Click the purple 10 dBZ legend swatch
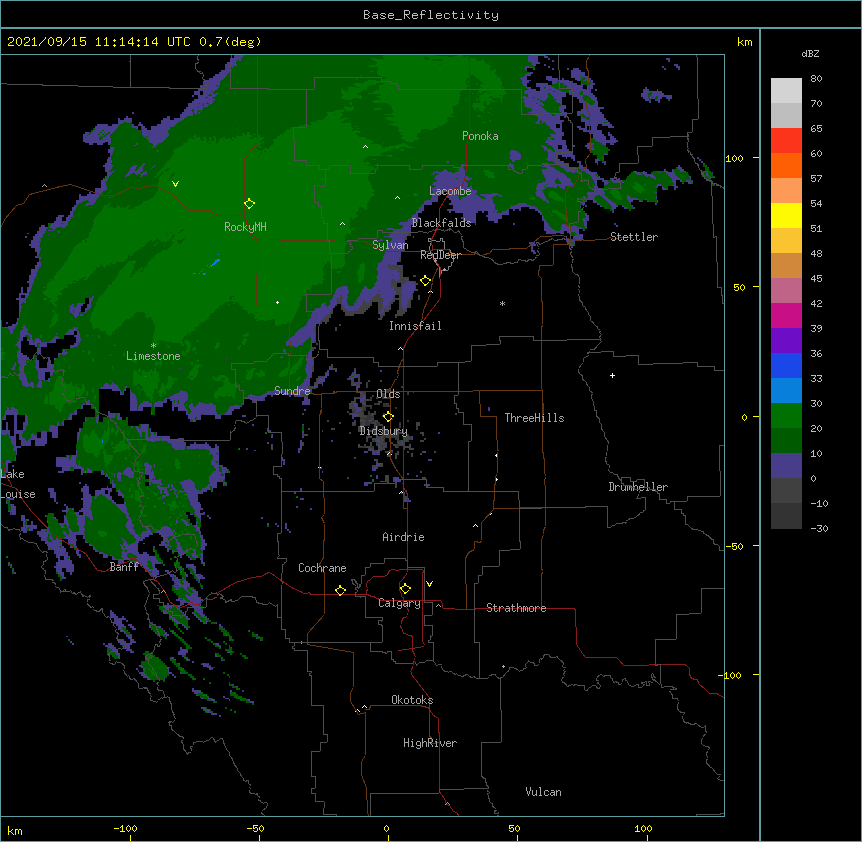Image resolution: width=862 pixels, height=842 pixels. [786, 466]
